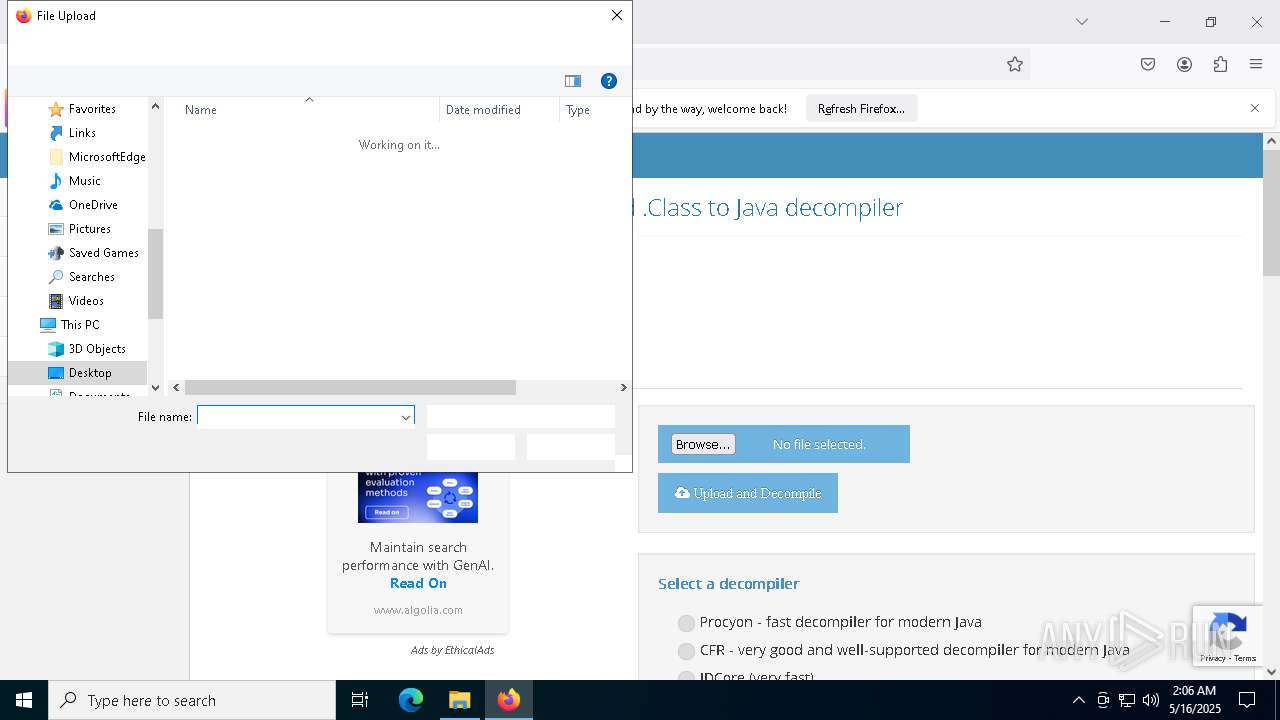The image size is (1280, 720).
Task: Select Procyon decompiler radio button
Action: click(686, 623)
